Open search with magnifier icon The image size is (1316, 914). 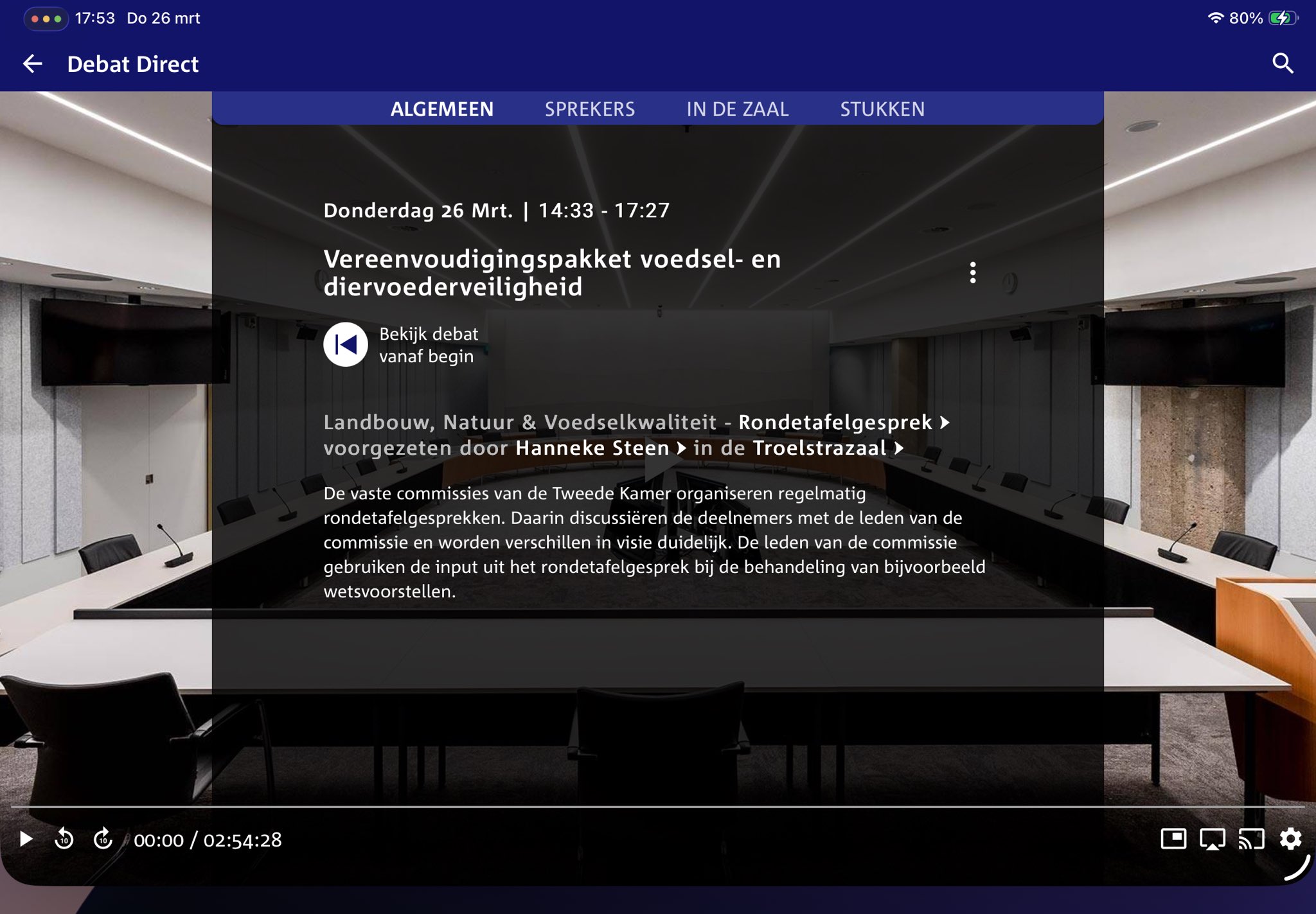click(1282, 64)
